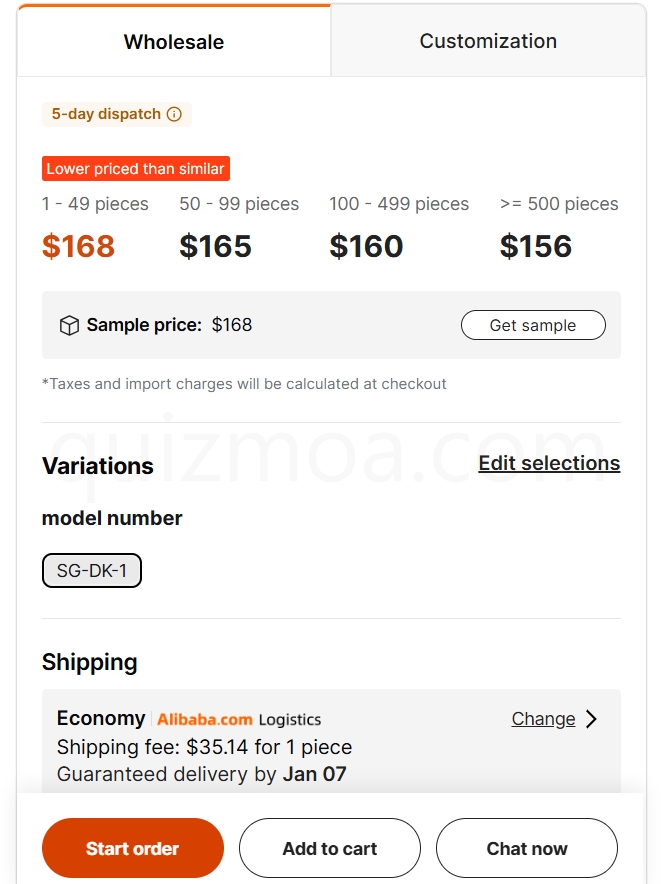Click the info icon beside 5-day dispatch

click(174, 114)
